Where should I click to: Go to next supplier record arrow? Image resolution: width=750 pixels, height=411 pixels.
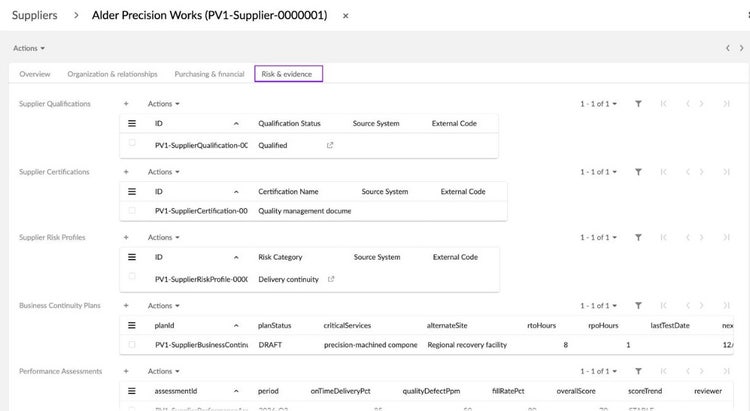coord(741,48)
